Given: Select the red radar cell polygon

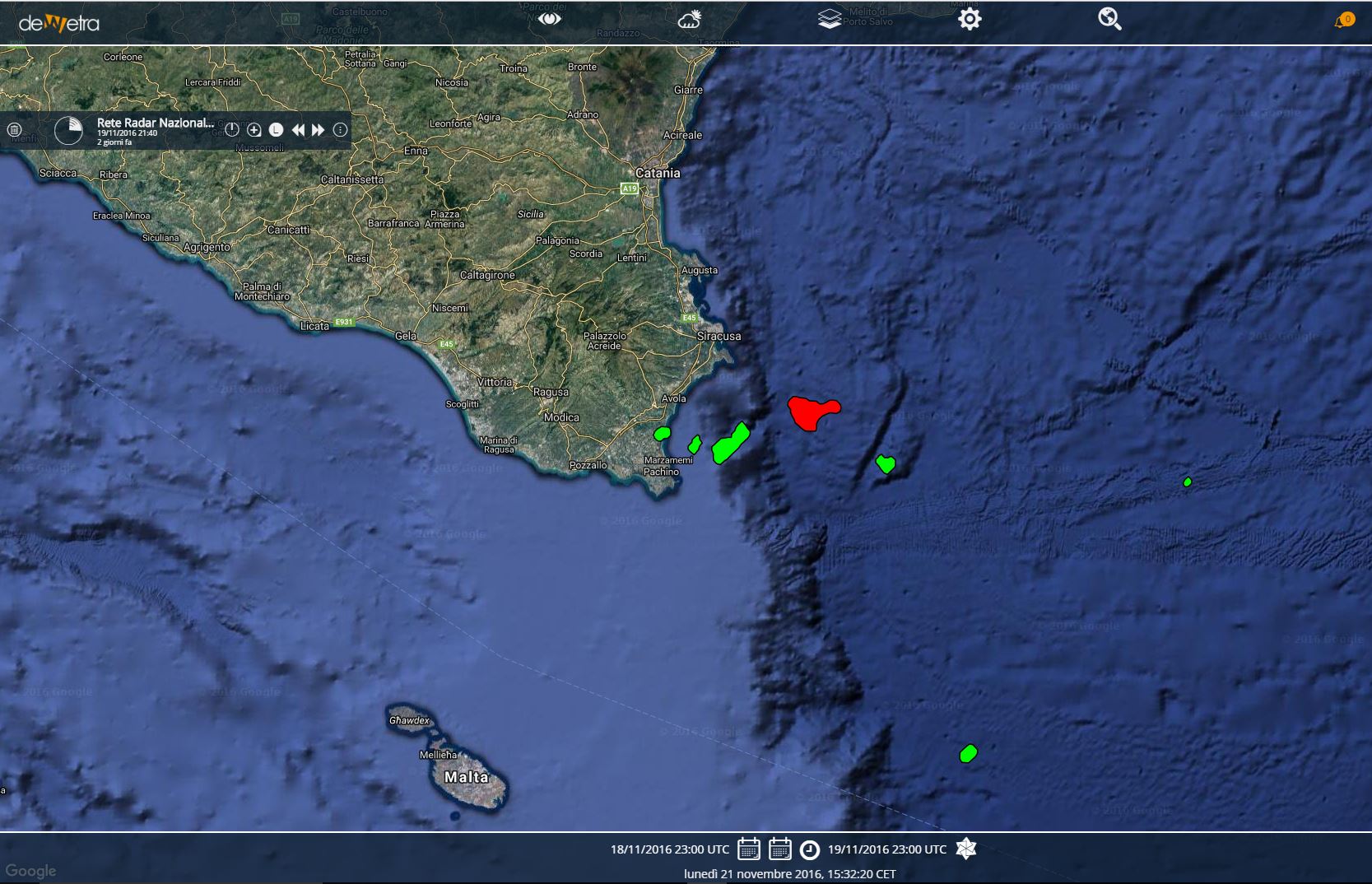Looking at the screenshot, I should click(x=812, y=412).
